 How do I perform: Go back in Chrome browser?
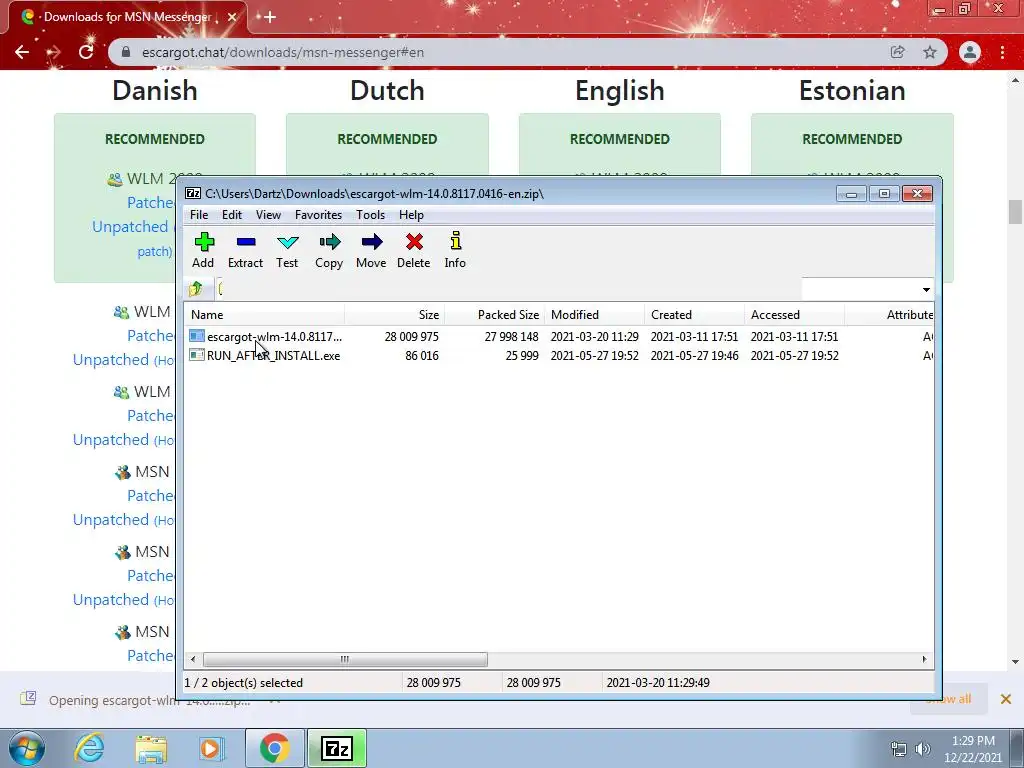coord(22,52)
